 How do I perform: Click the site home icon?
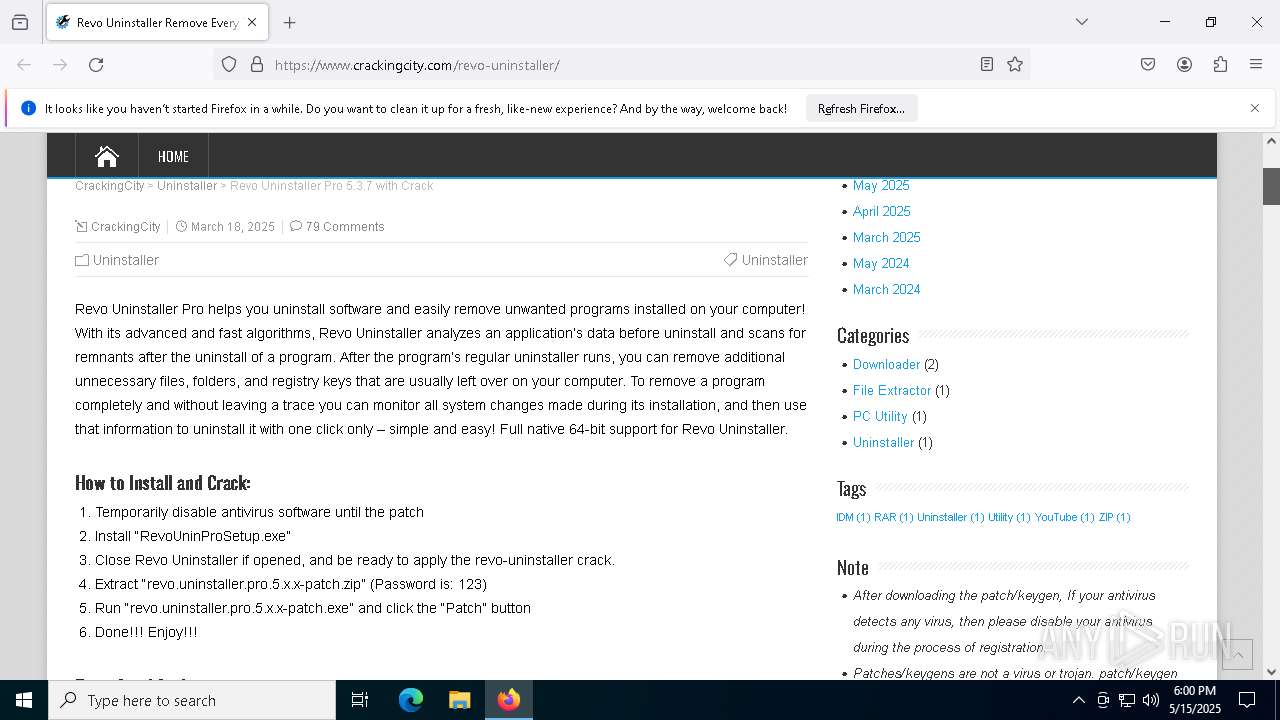pyautogui.click(x=107, y=156)
